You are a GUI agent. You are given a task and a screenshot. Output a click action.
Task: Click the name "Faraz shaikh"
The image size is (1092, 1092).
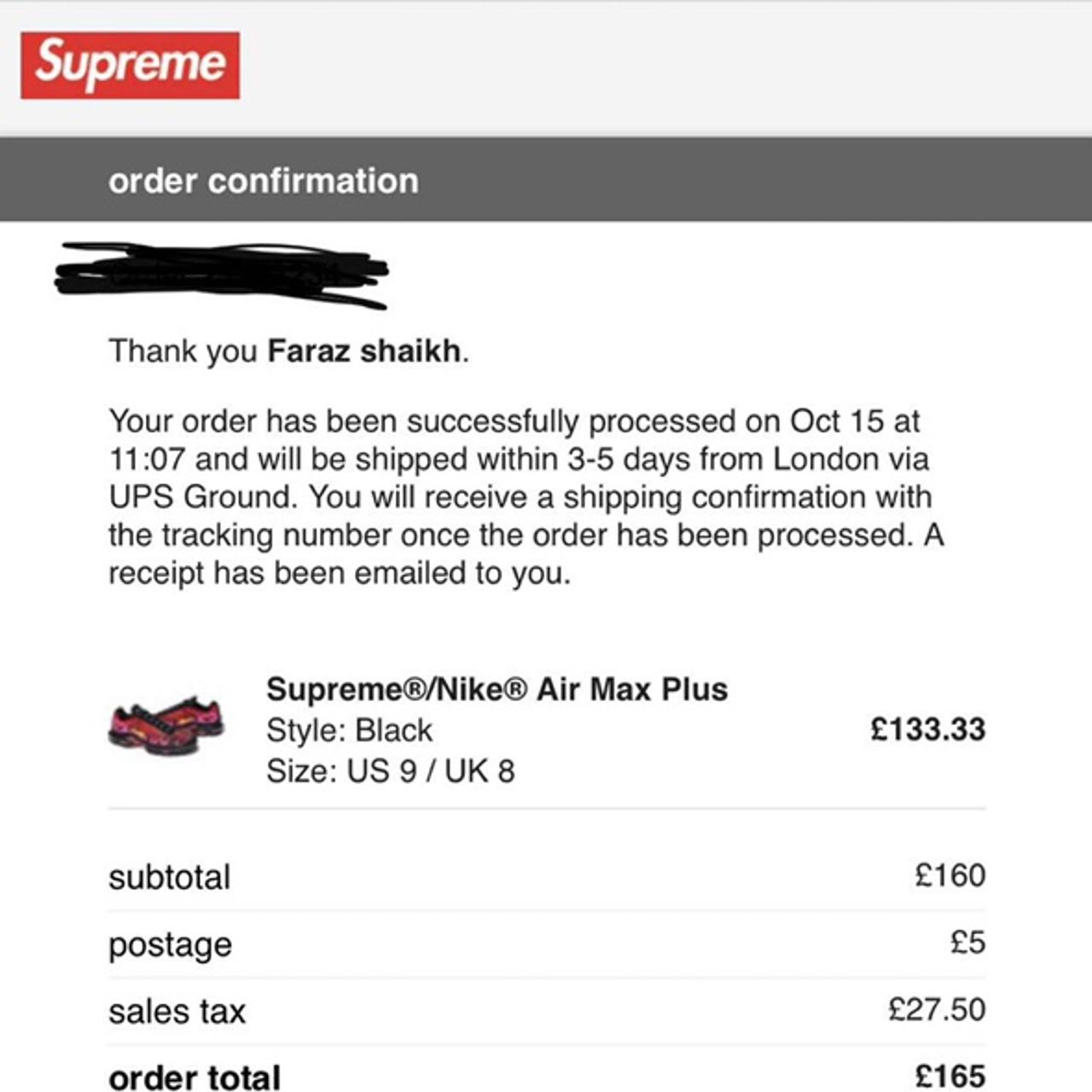(x=364, y=351)
